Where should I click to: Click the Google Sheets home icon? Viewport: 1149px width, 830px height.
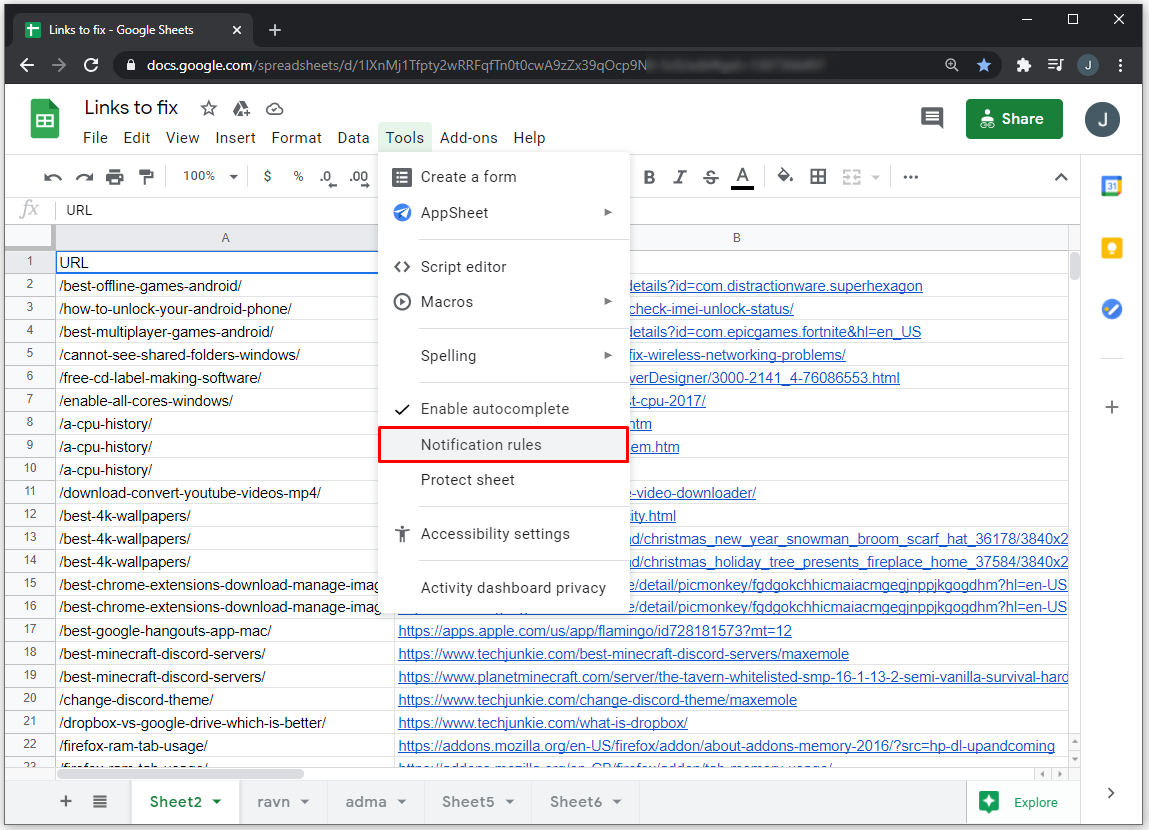(x=45, y=119)
